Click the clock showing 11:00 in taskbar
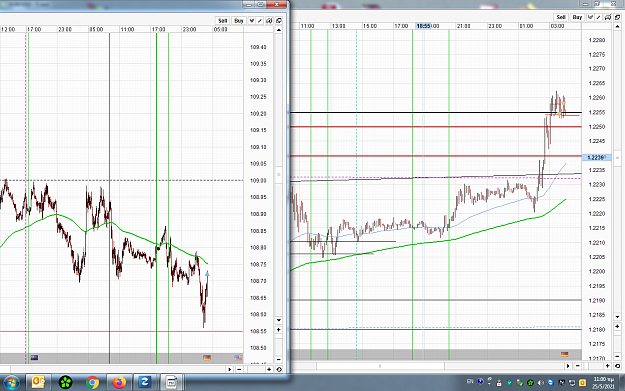The width and height of the screenshot is (625, 391). [x=603, y=383]
